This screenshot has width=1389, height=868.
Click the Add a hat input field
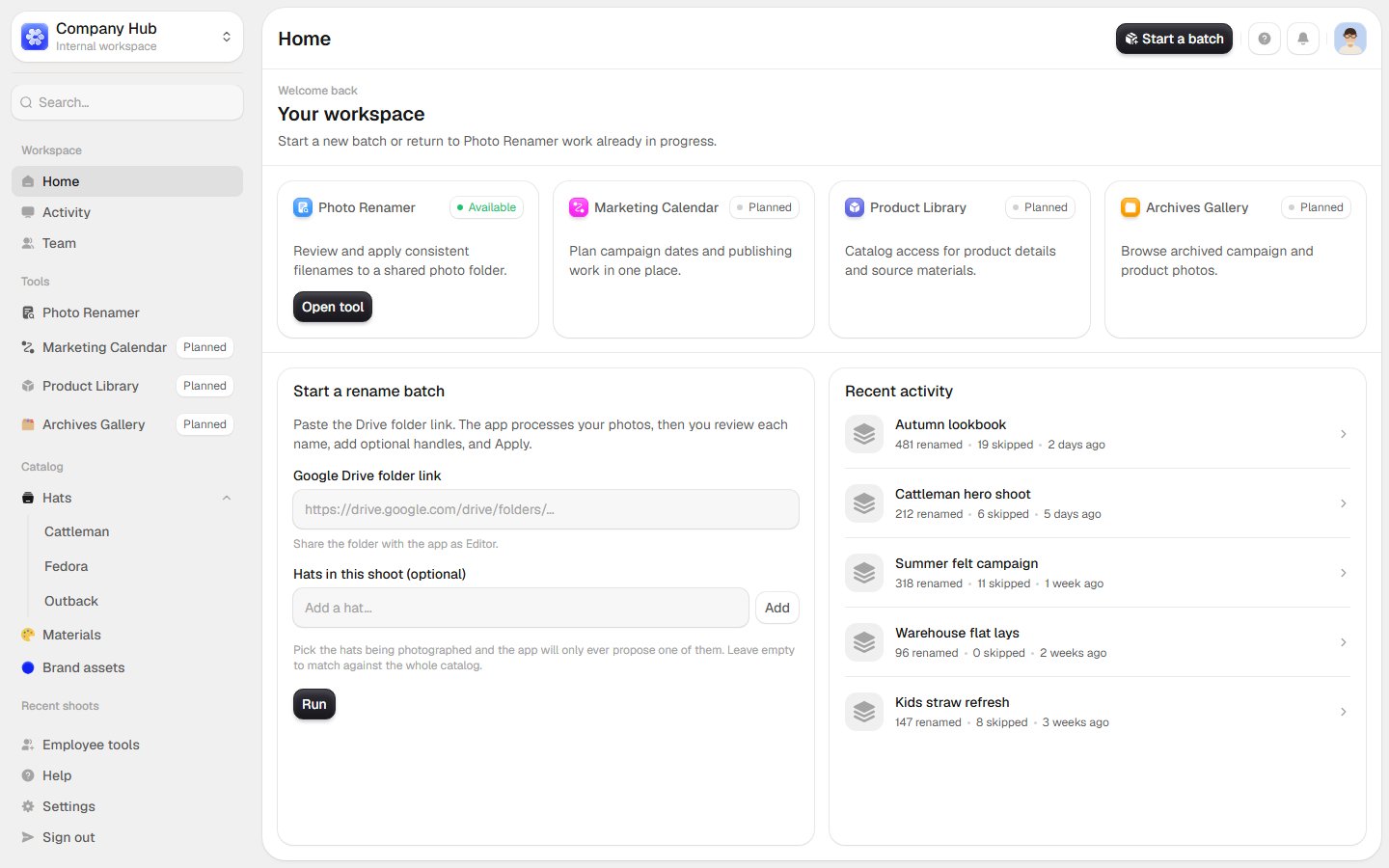pyautogui.click(x=521, y=608)
